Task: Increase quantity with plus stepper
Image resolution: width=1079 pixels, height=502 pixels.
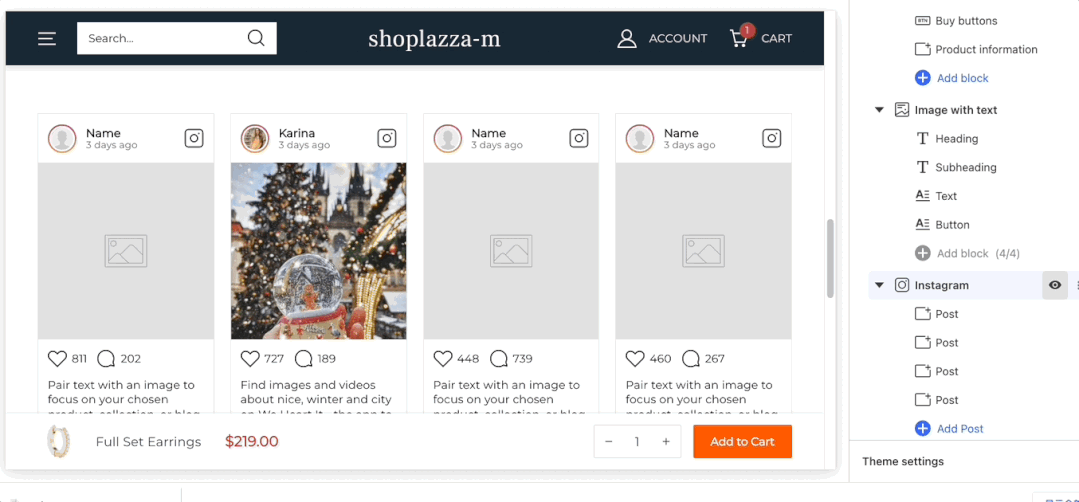Action: tap(666, 442)
